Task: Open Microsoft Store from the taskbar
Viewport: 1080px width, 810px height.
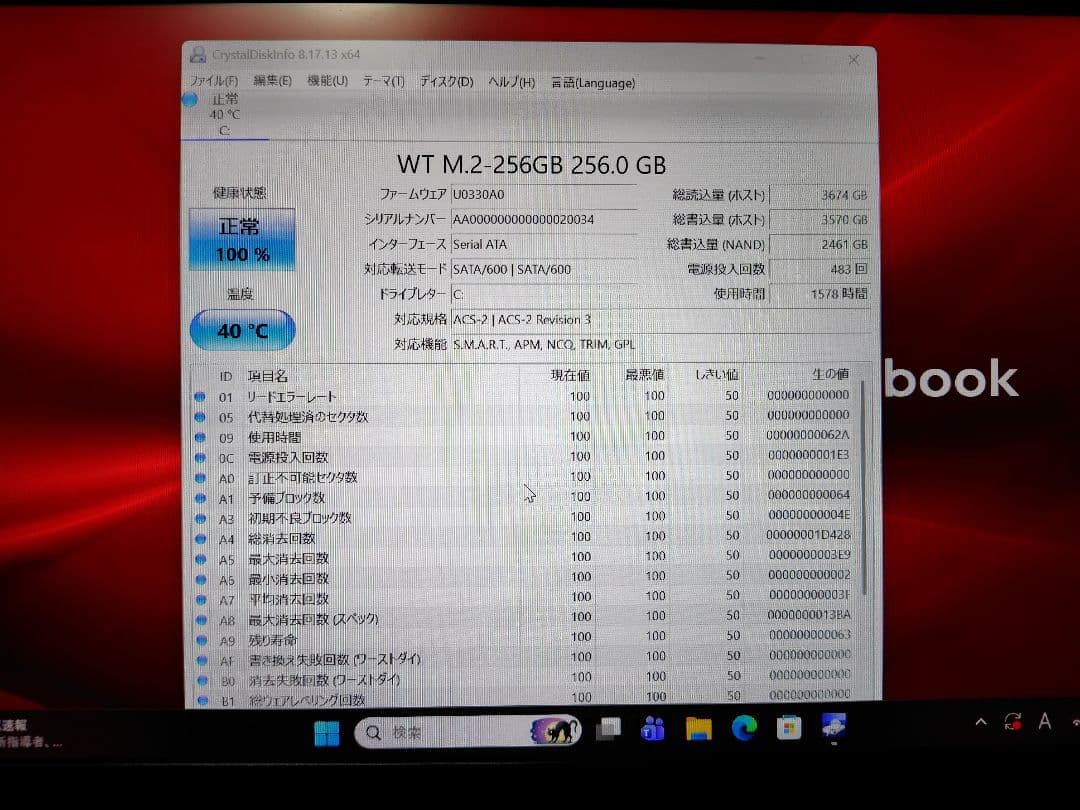Action: coord(789,727)
